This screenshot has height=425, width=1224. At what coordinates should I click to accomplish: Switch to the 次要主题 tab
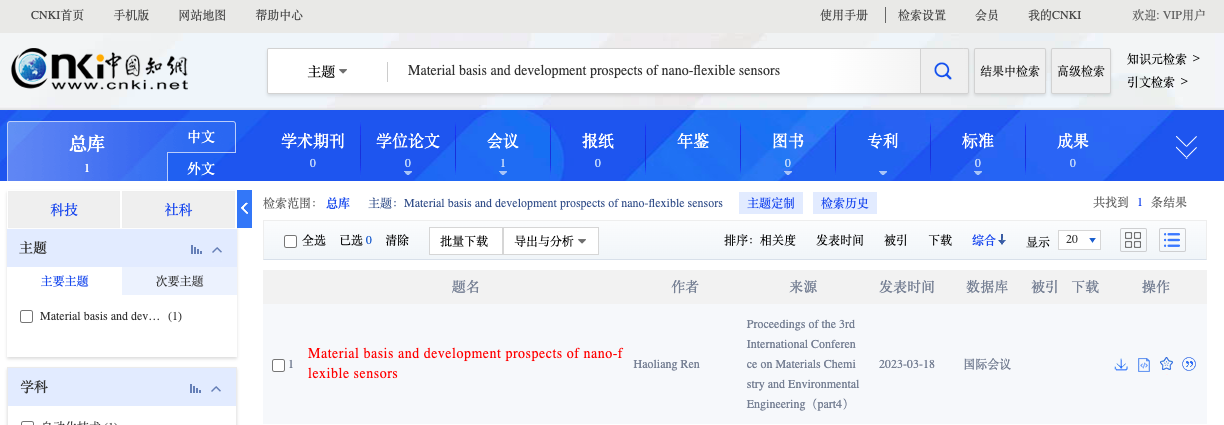click(x=180, y=281)
